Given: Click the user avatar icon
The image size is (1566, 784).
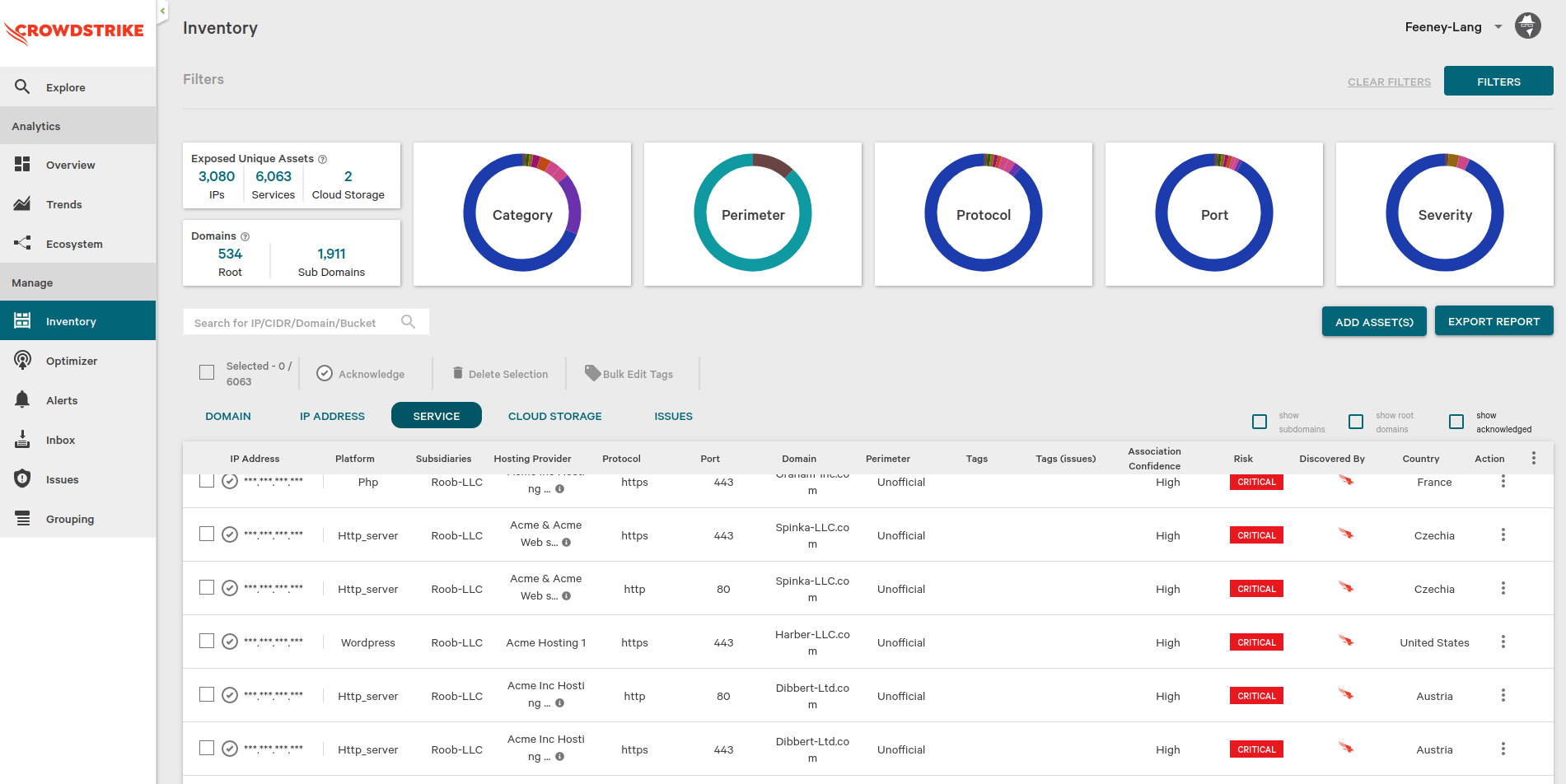Looking at the screenshot, I should (1528, 26).
